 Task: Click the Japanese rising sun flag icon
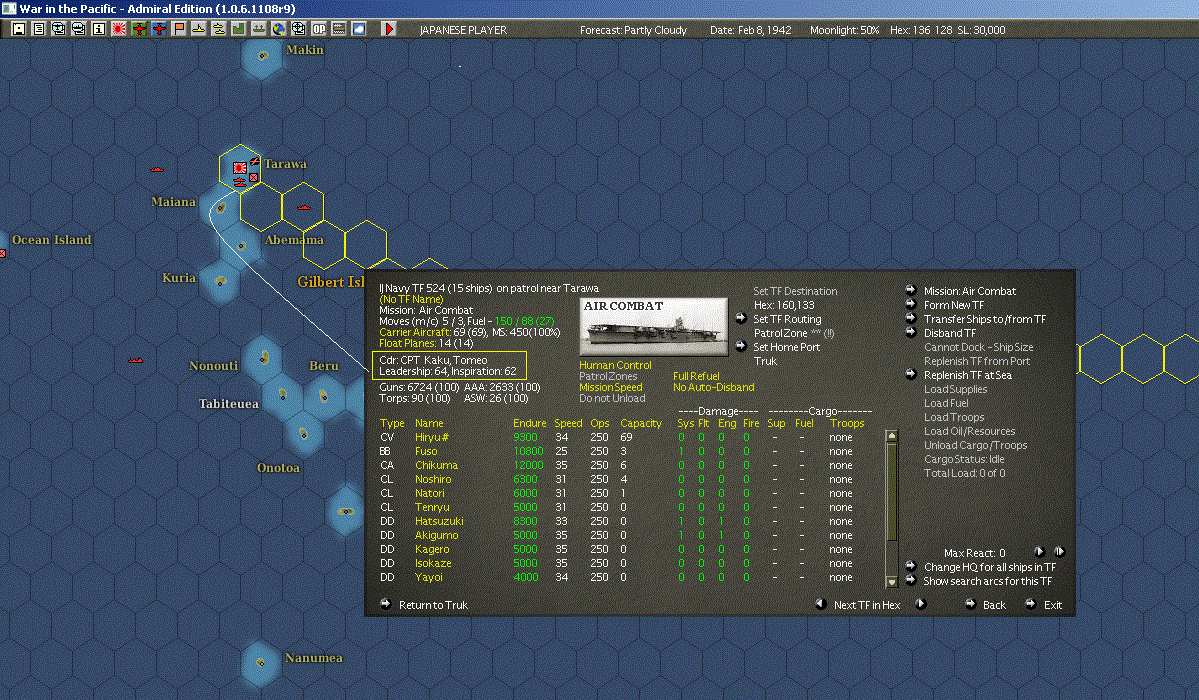click(119, 29)
